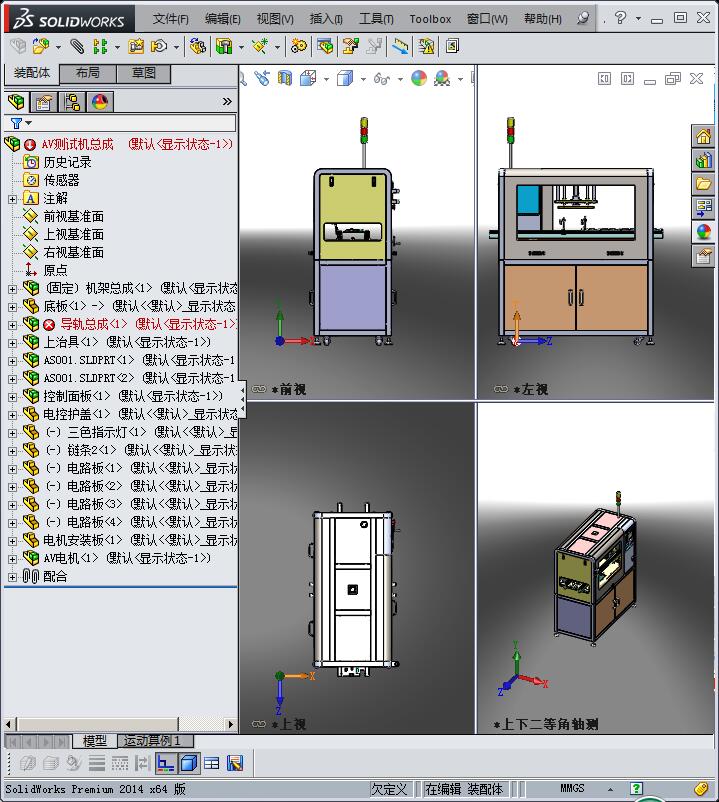Click the Smart Fasteners icon
This screenshot has height=802, width=719.
[x=136, y=47]
